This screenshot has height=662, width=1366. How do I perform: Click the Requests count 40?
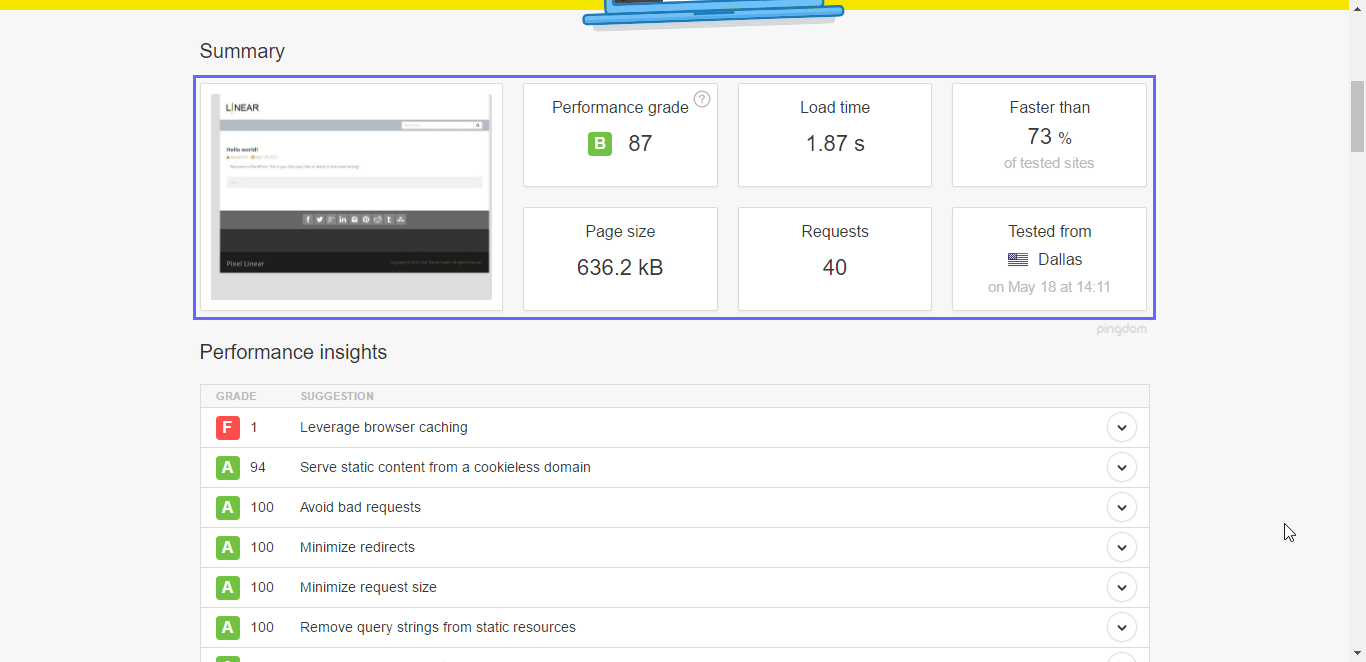click(x=835, y=268)
